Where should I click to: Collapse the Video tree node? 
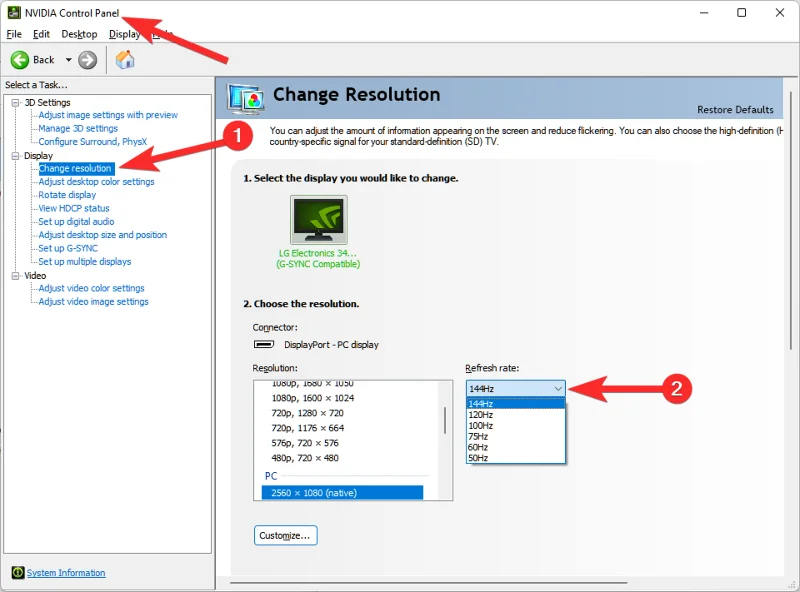coord(15,276)
